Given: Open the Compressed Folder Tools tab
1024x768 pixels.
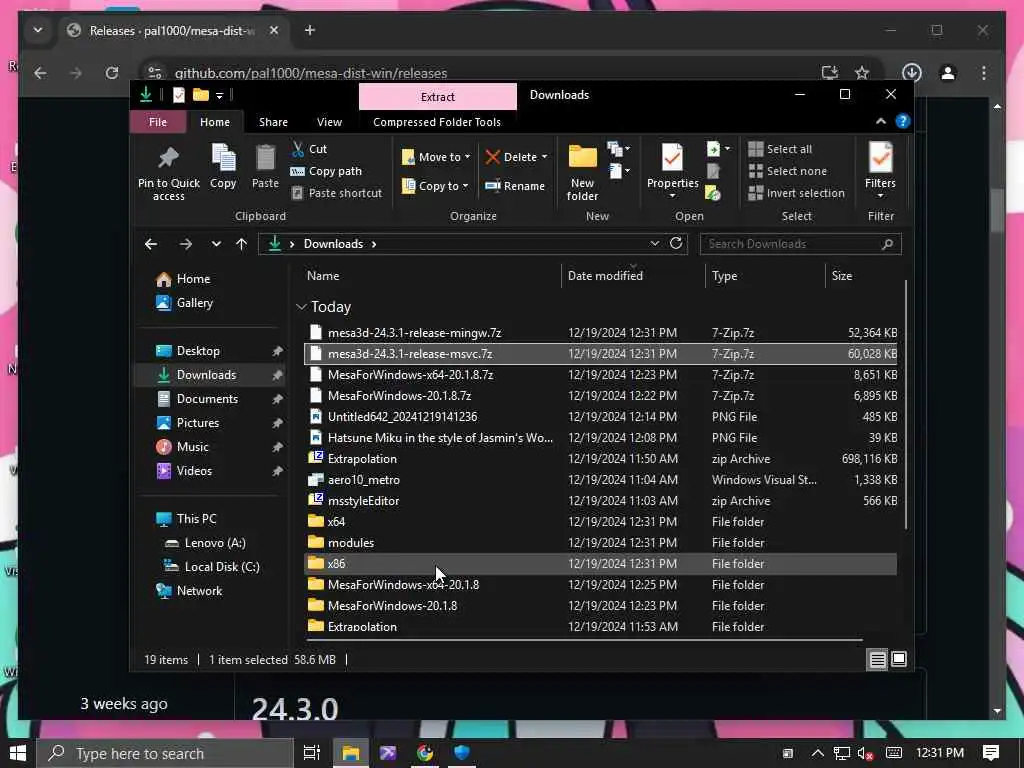Looking at the screenshot, I should pyautogui.click(x=437, y=122).
